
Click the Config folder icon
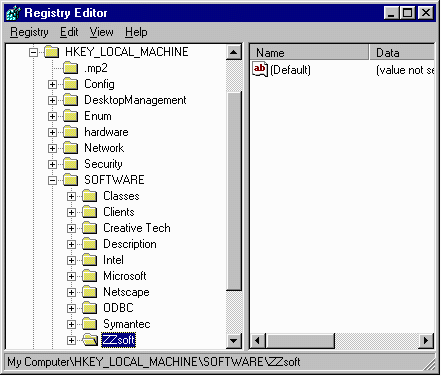coord(71,84)
